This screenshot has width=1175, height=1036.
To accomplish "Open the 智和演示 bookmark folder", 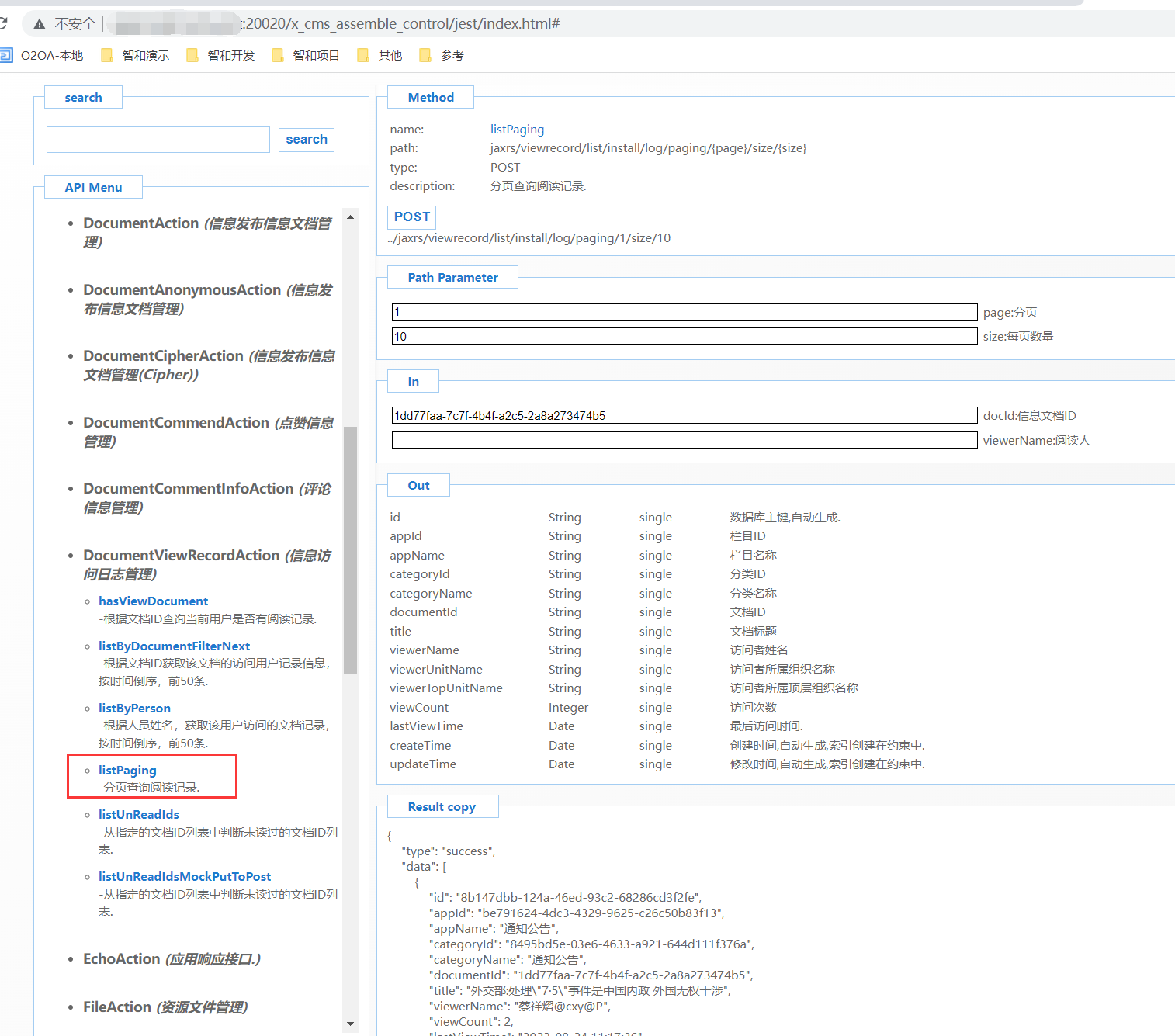I will pos(137,55).
